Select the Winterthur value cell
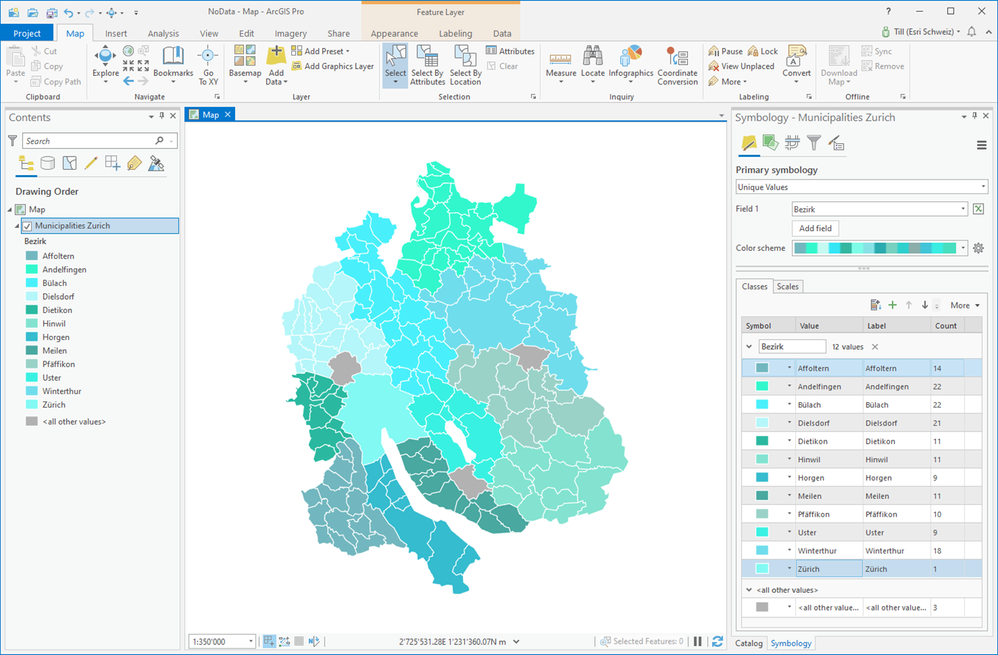Viewport: 998px width, 655px height. coord(830,551)
